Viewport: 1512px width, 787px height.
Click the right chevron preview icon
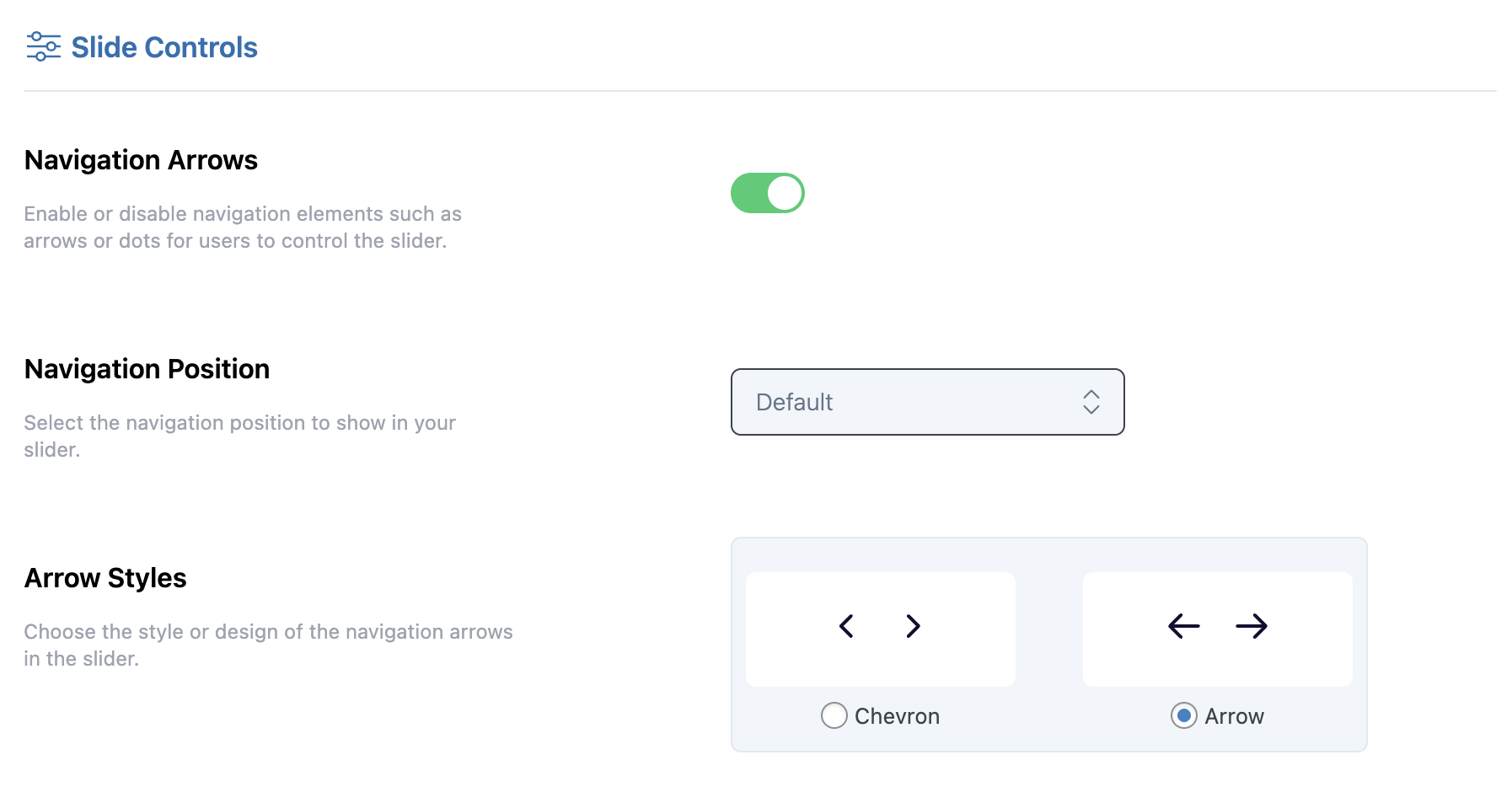coord(913,626)
